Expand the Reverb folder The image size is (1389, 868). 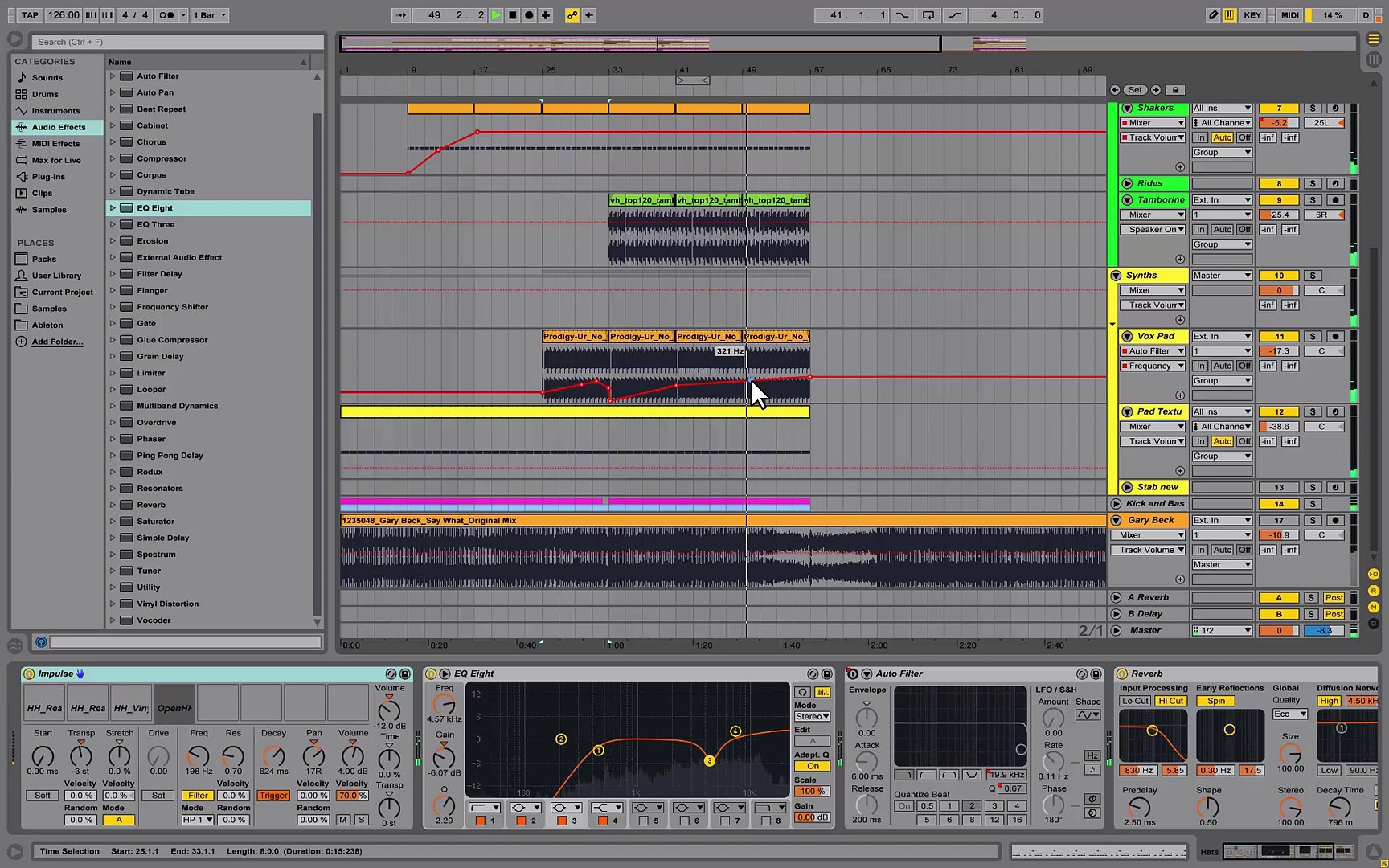pyautogui.click(x=113, y=505)
